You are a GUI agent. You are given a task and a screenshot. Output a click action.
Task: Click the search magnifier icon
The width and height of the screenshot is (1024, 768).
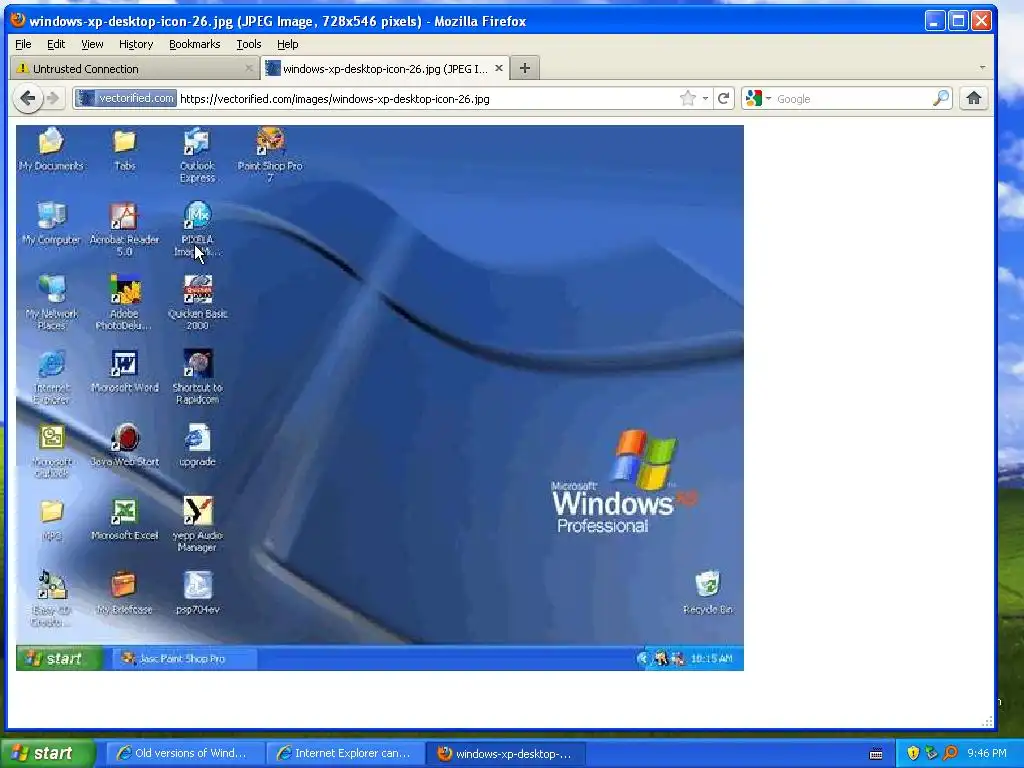pyautogui.click(x=940, y=99)
